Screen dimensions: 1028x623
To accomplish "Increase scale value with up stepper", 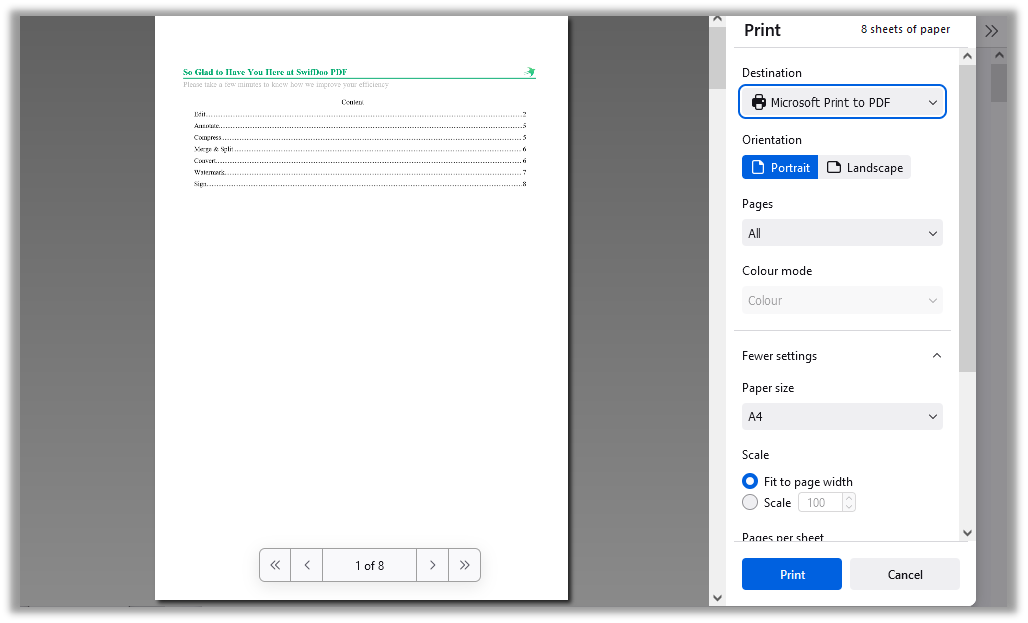I will [849, 498].
